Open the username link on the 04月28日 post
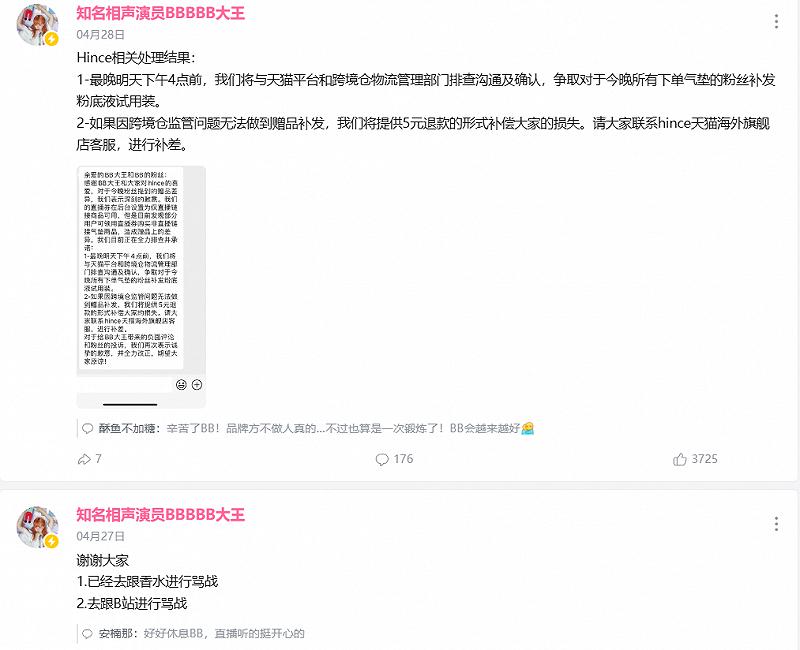This screenshot has height=650, width=800. click(161, 13)
